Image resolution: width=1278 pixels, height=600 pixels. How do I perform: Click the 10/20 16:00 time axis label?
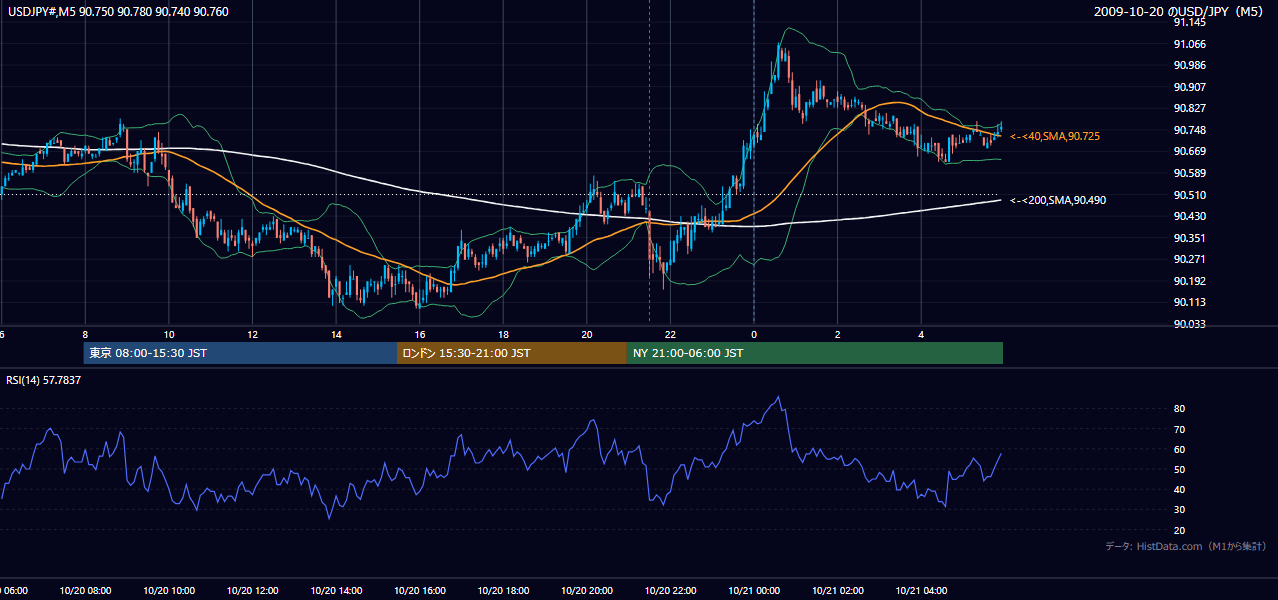click(x=420, y=591)
